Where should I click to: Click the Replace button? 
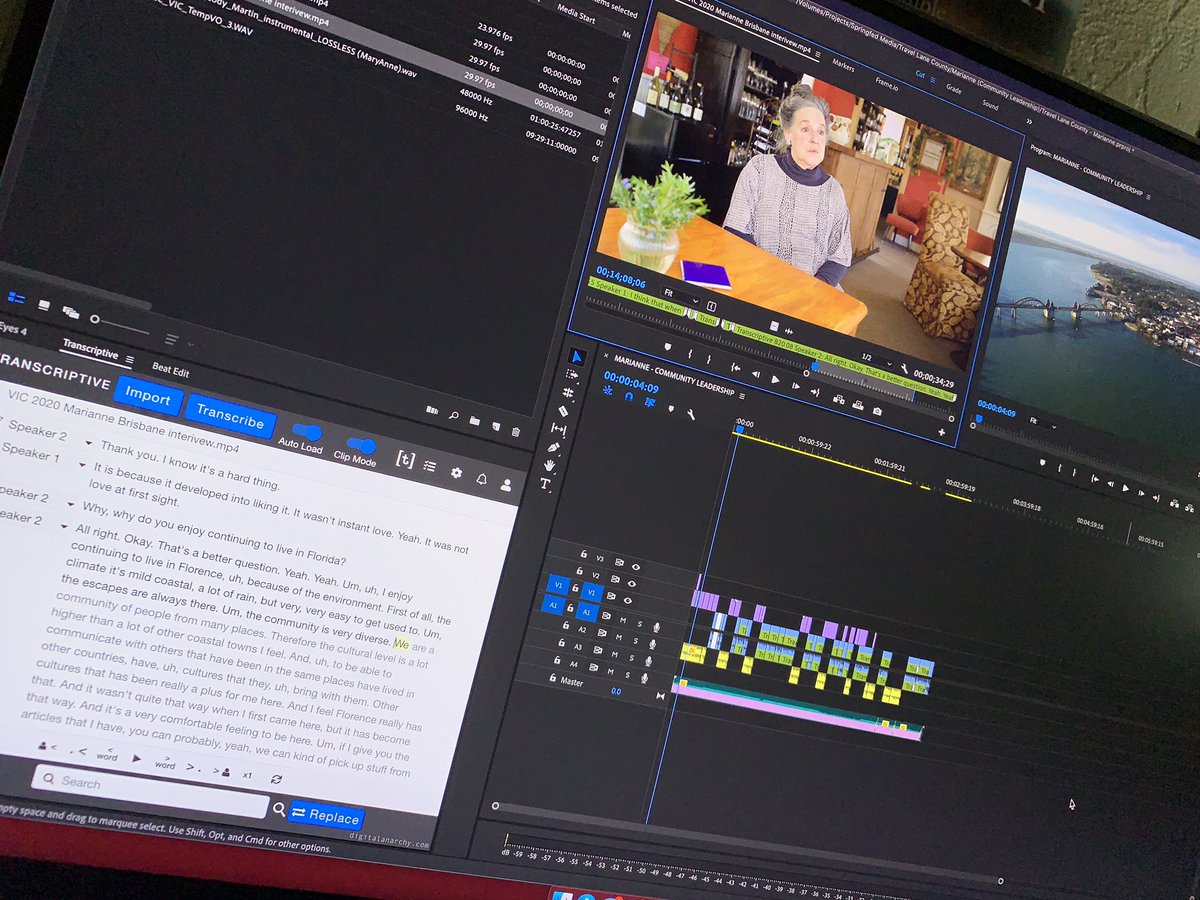pyautogui.click(x=325, y=816)
